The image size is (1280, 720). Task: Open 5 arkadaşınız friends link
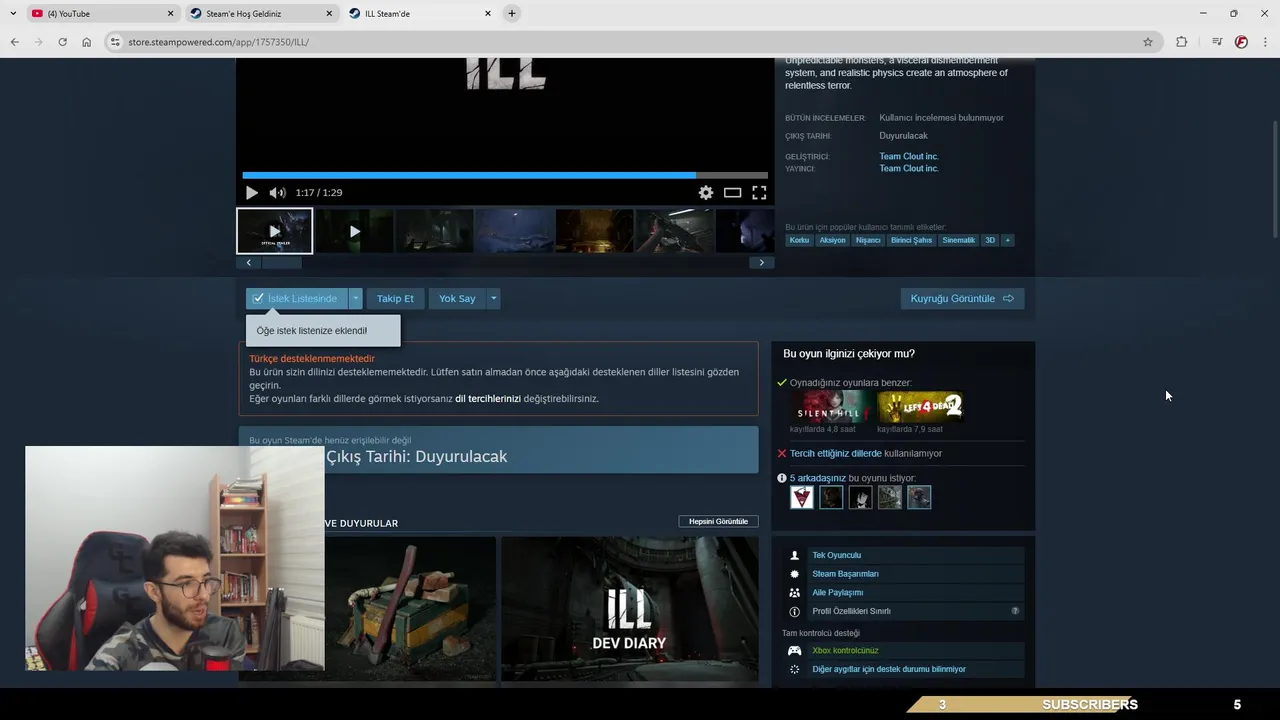click(818, 478)
